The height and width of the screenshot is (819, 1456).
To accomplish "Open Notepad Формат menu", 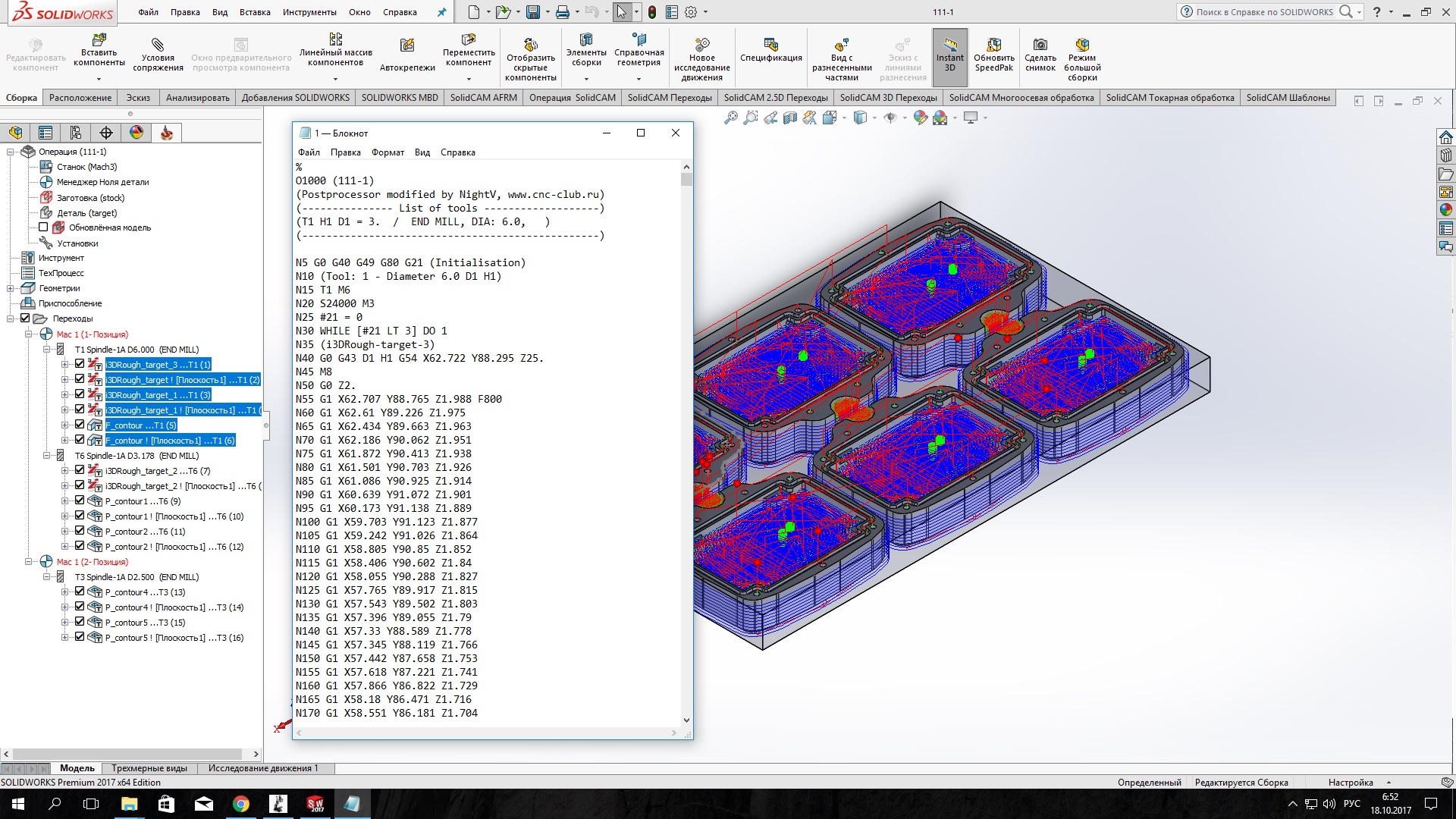I will pos(388,152).
